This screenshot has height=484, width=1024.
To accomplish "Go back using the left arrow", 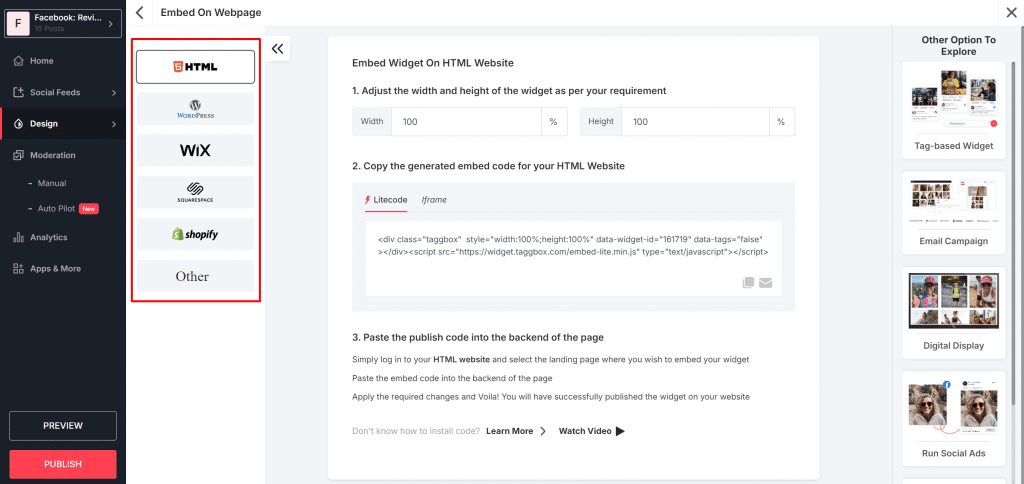I will tap(140, 13).
